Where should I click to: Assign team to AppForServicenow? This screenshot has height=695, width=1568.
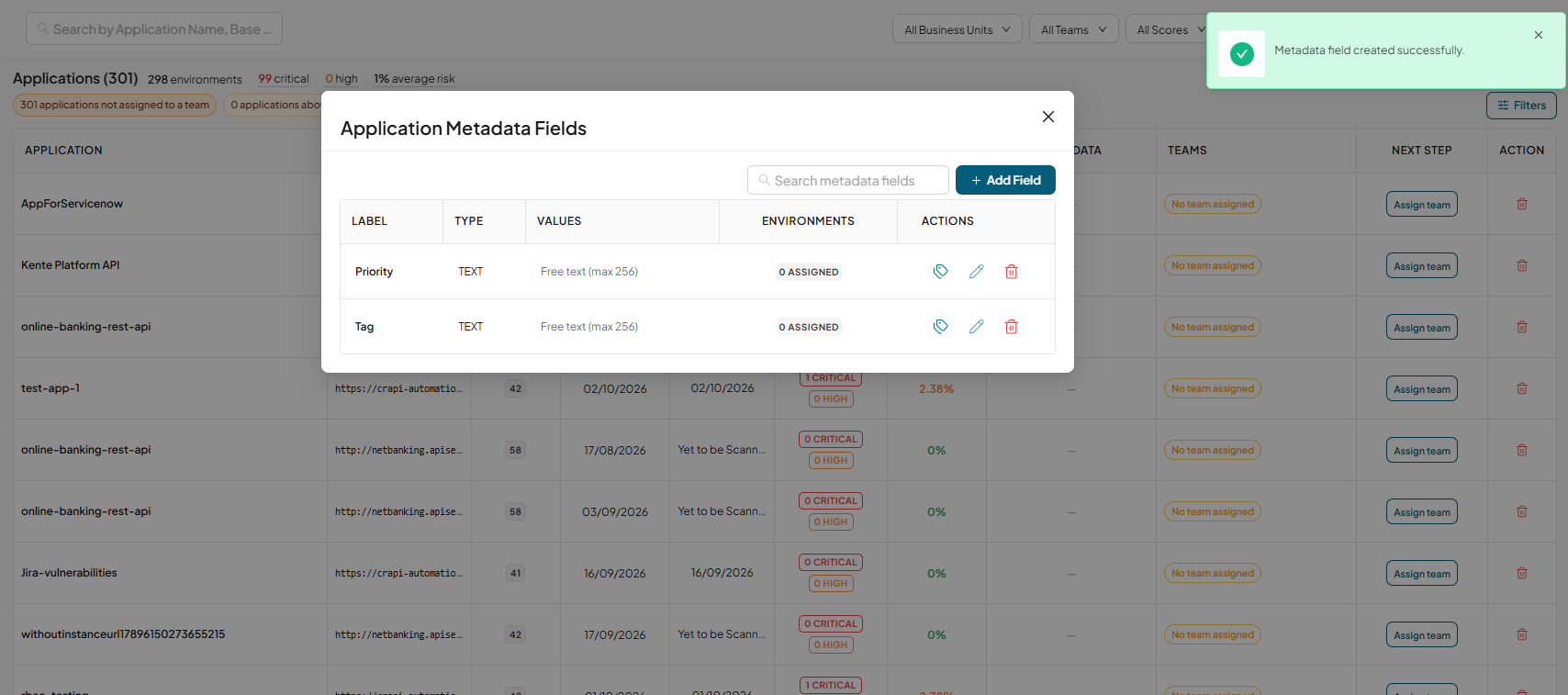pos(1422,205)
